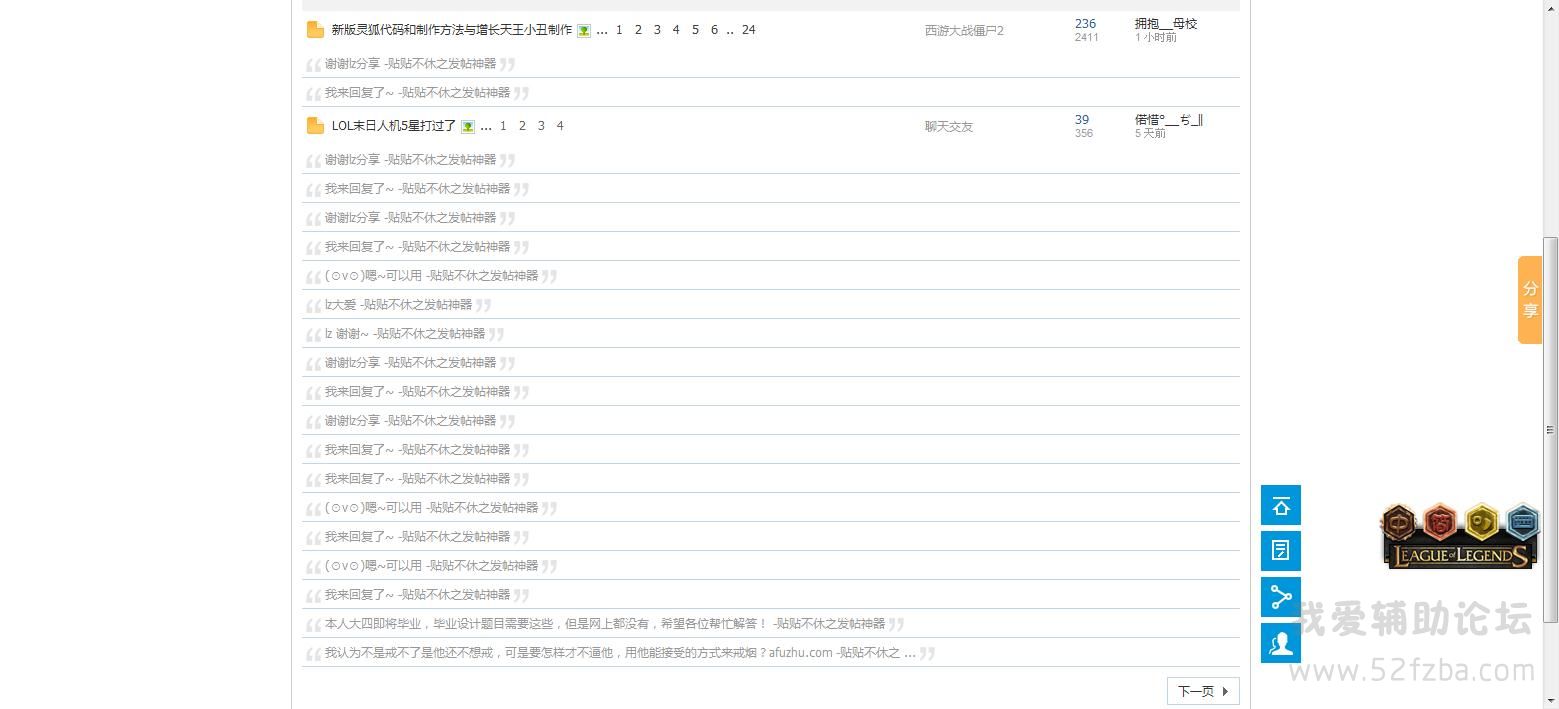
Task: Open thread LOL末日人机5星打过了
Action: tap(393, 126)
